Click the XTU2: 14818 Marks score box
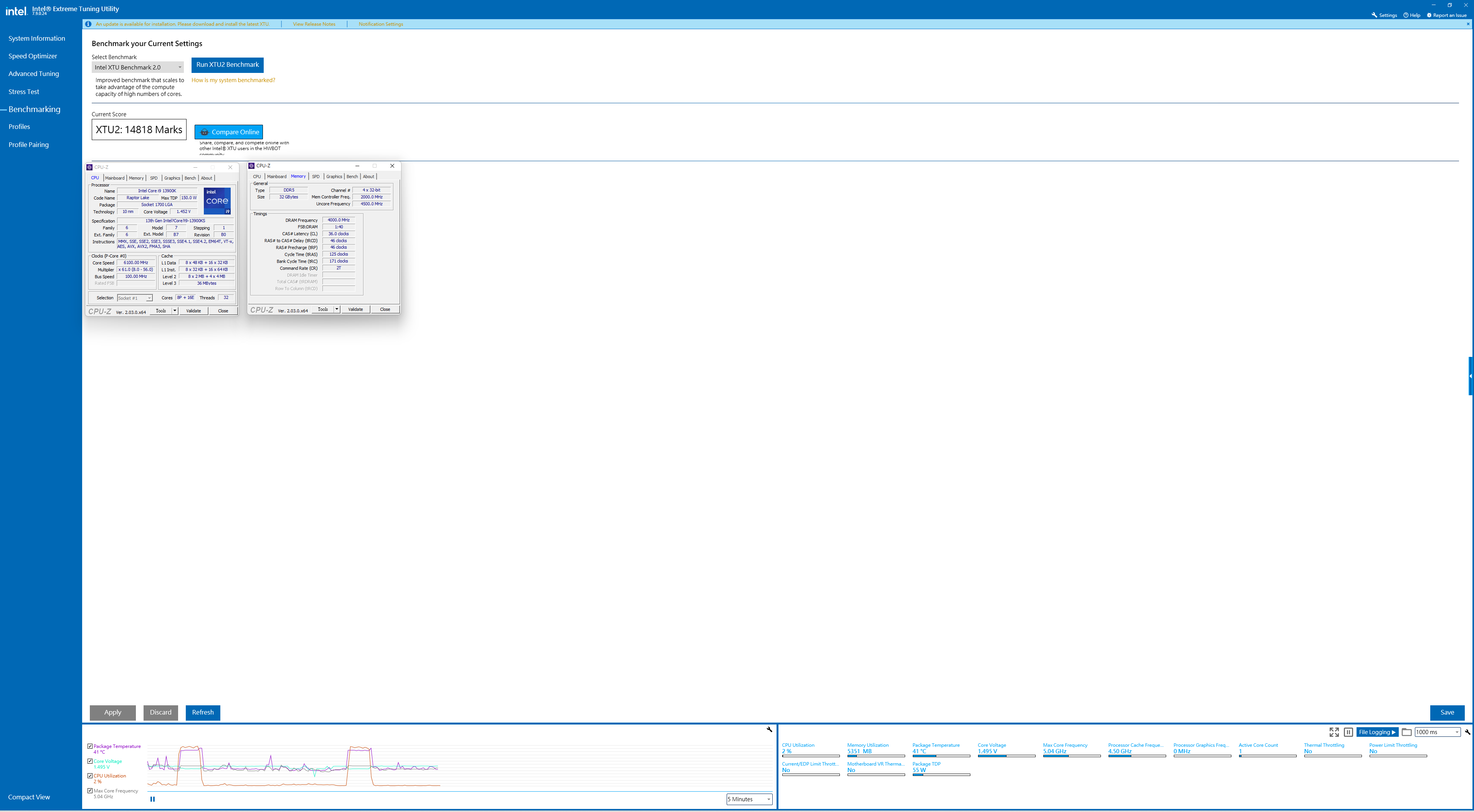Image resolution: width=1474 pixels, height=812 pixels. [x=139, y=130]
